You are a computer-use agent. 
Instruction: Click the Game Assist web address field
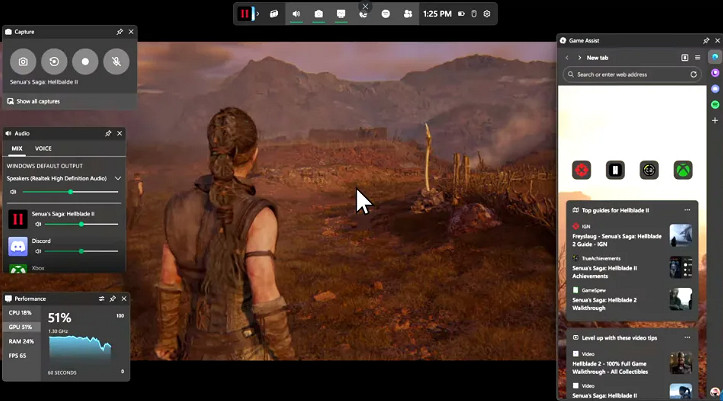pyautogui.click(x=632, y=74)
